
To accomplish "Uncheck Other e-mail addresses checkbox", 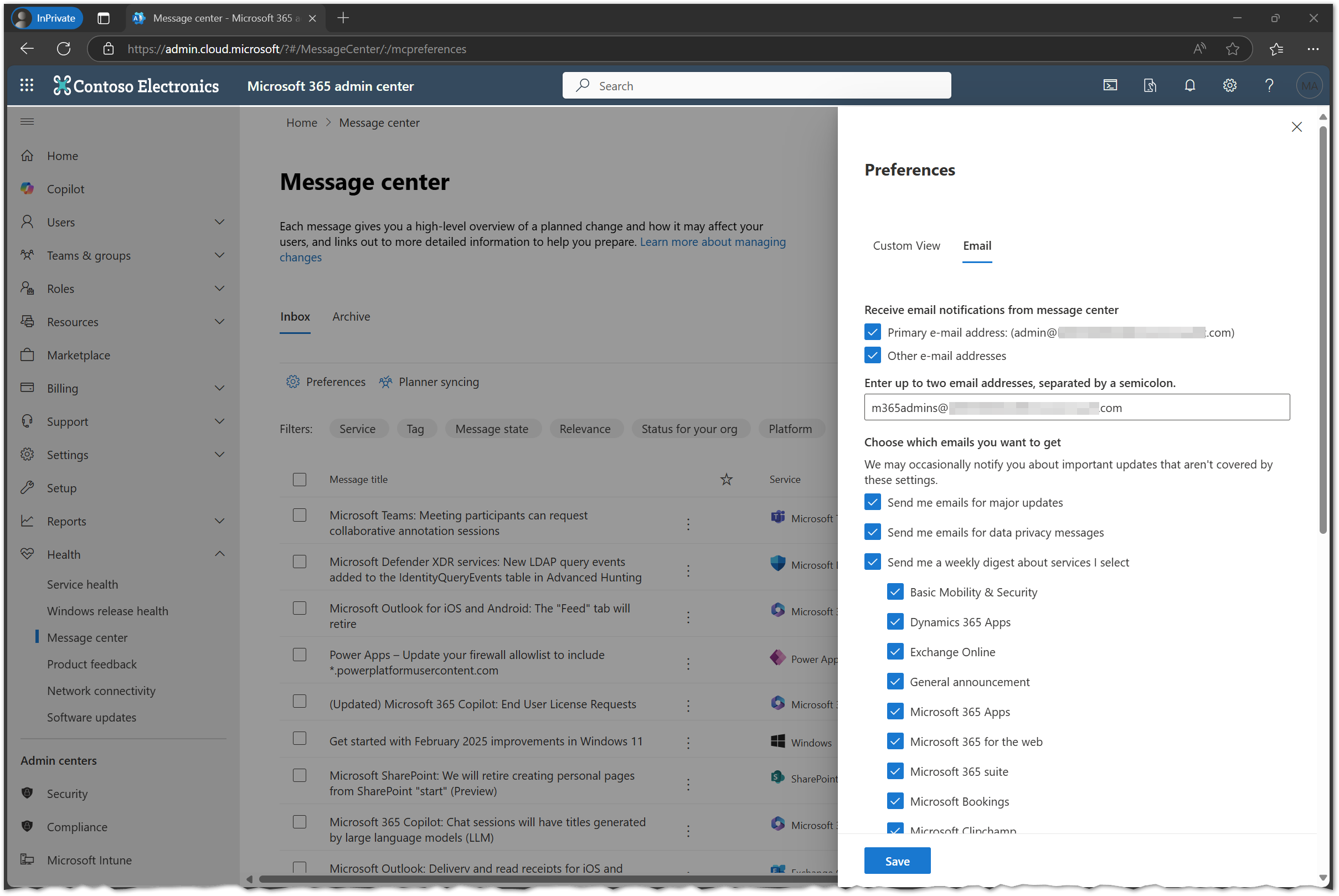I will pos(872,356).
